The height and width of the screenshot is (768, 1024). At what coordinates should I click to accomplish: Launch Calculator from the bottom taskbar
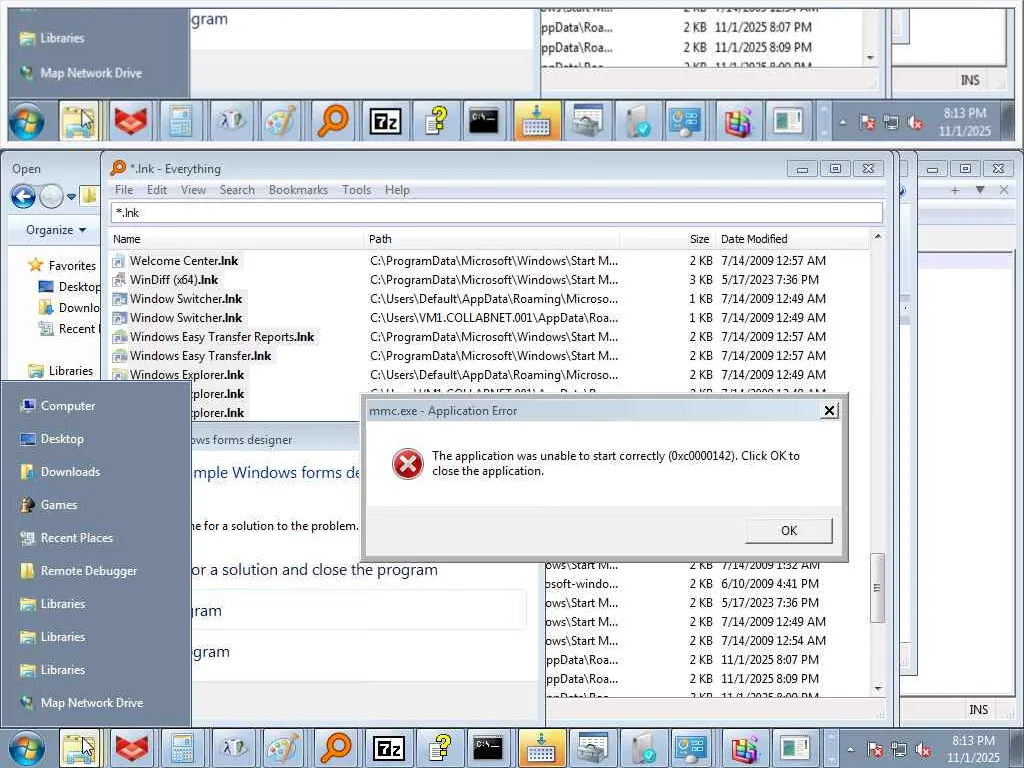point(182,748)
